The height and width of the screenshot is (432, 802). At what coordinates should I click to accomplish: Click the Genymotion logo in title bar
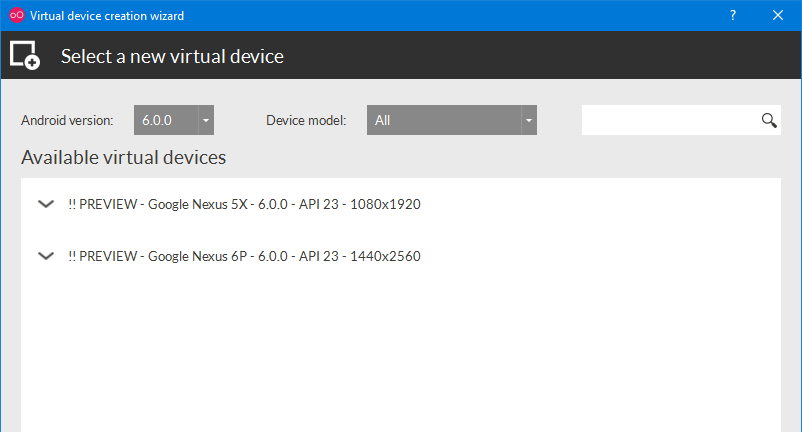click(17, 15)
